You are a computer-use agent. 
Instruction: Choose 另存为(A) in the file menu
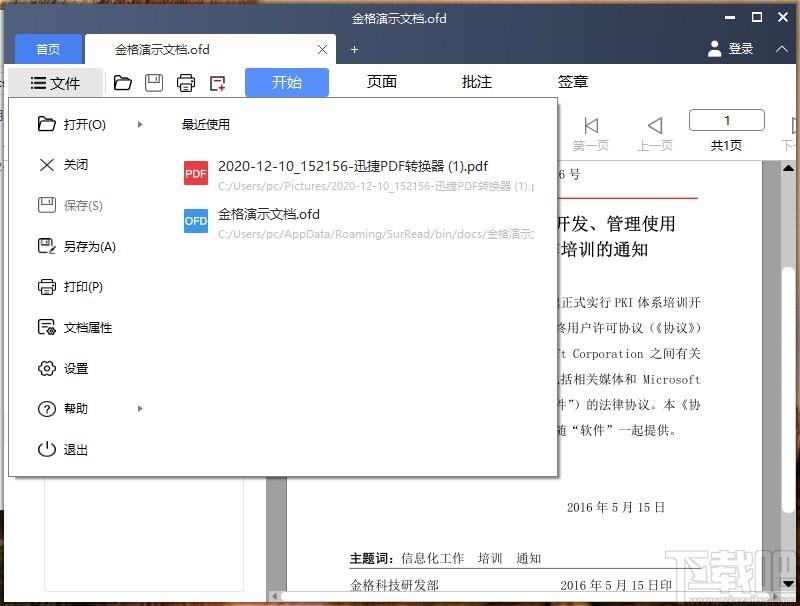[92, 246]
